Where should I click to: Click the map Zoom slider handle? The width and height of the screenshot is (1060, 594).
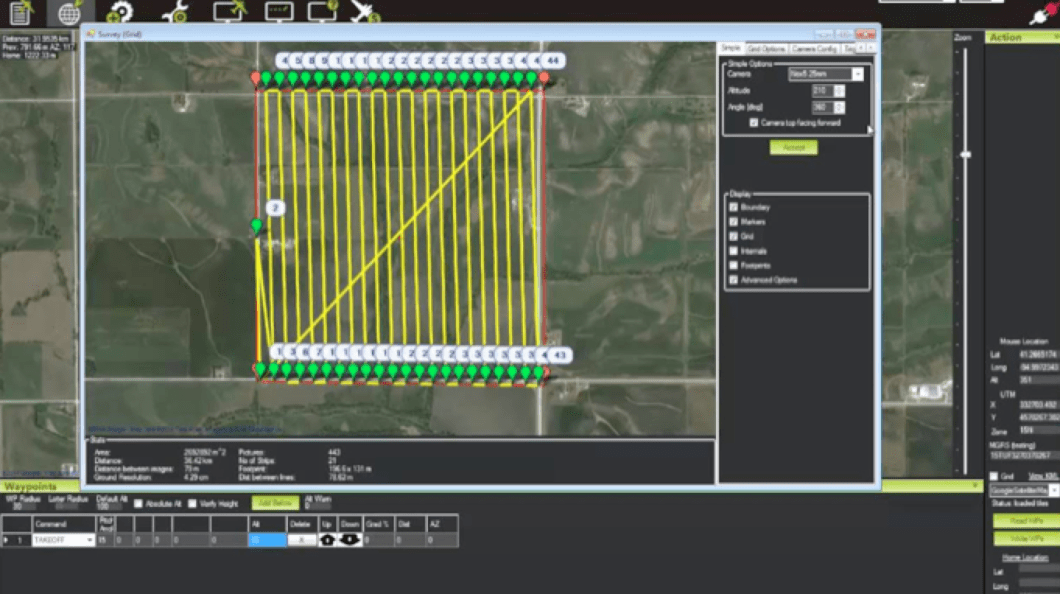(x=965, y=154)
